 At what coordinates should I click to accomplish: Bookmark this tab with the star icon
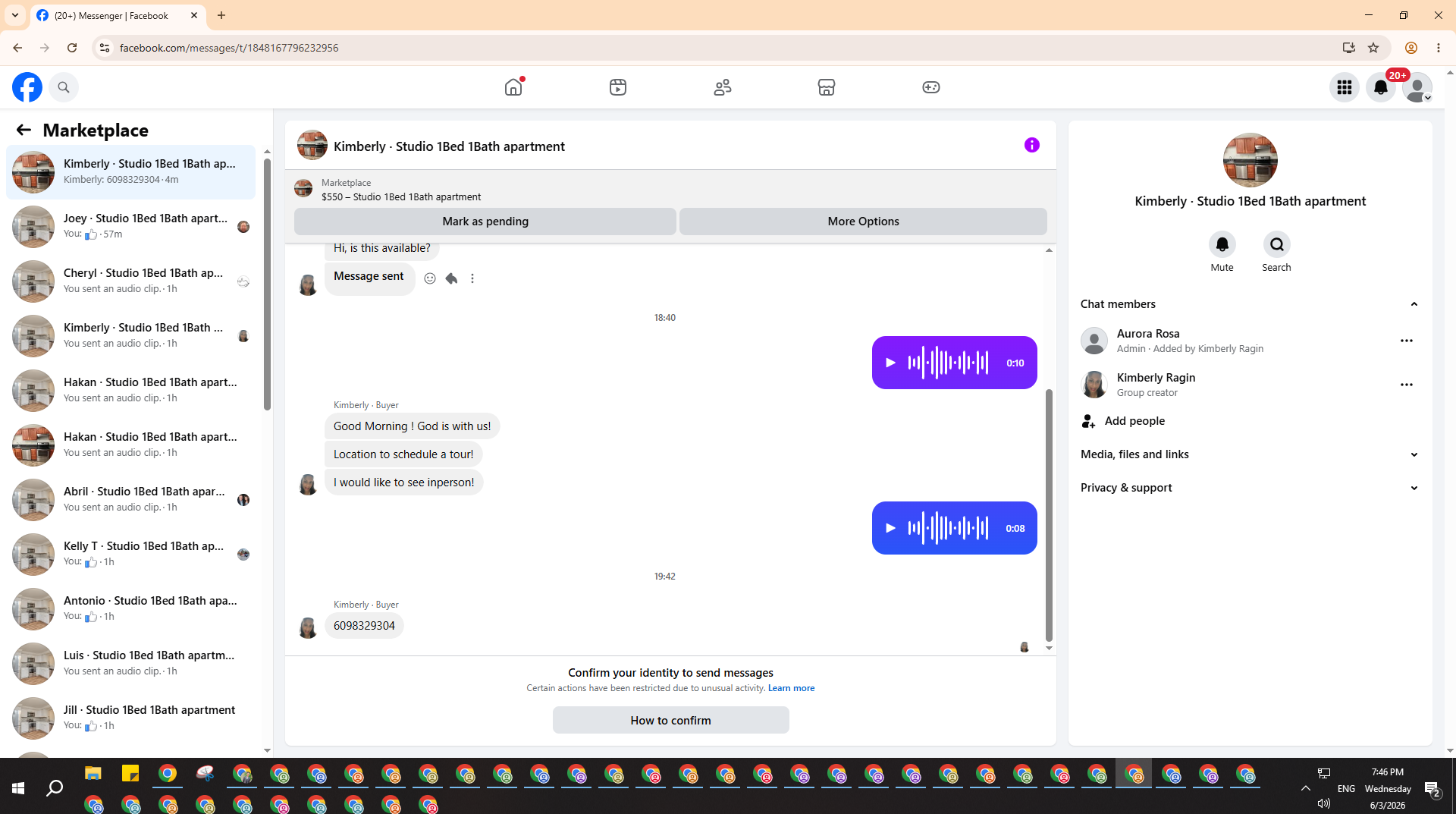click(1373, 48)
